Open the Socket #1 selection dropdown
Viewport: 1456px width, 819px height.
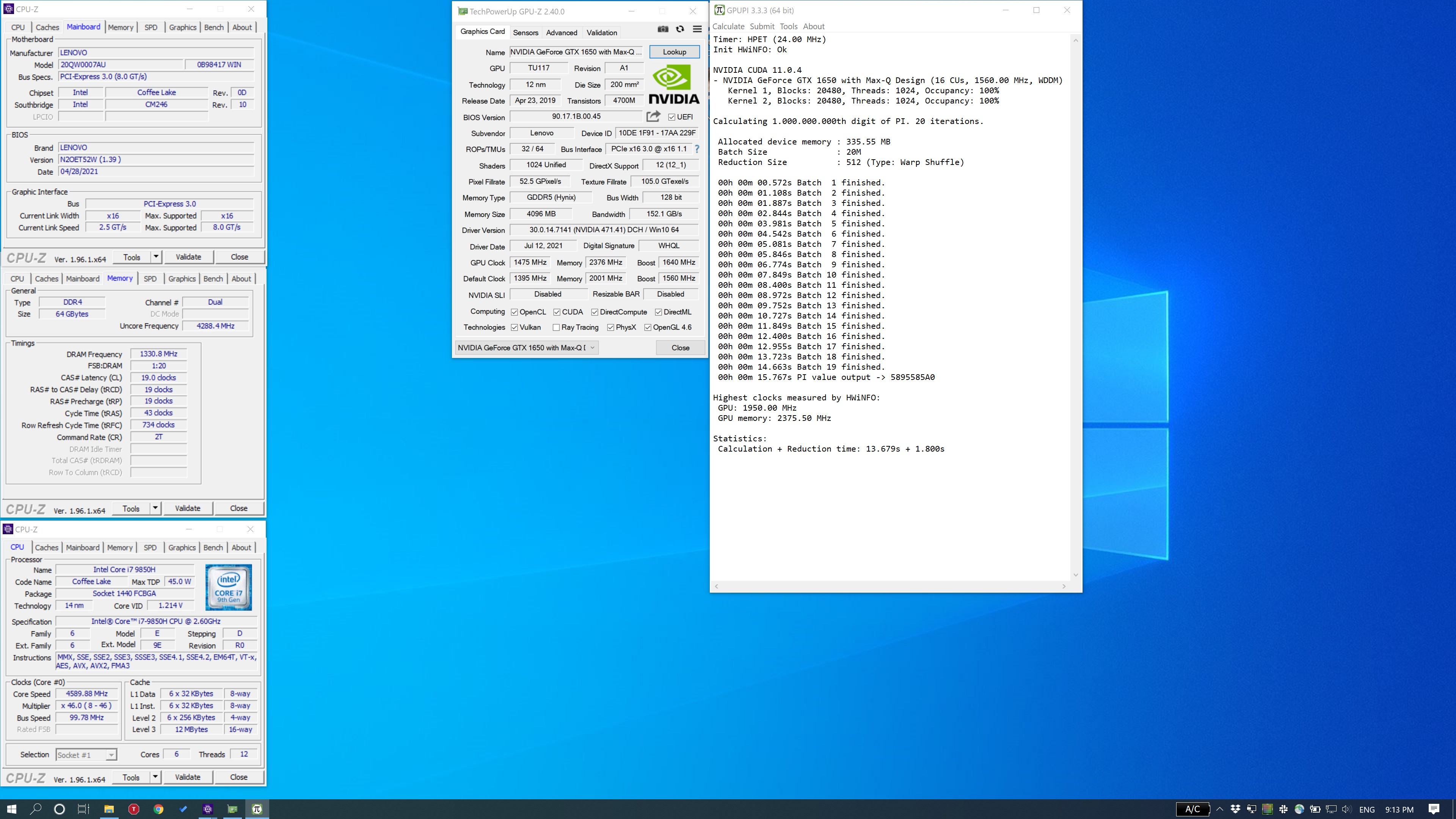point(86,755)
